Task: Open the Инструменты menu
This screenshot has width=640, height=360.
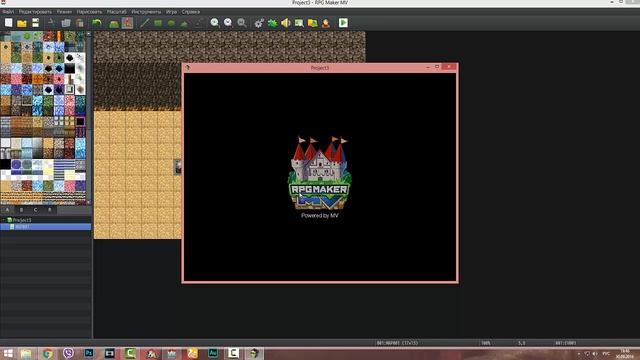Action: (x=146, y=12)
